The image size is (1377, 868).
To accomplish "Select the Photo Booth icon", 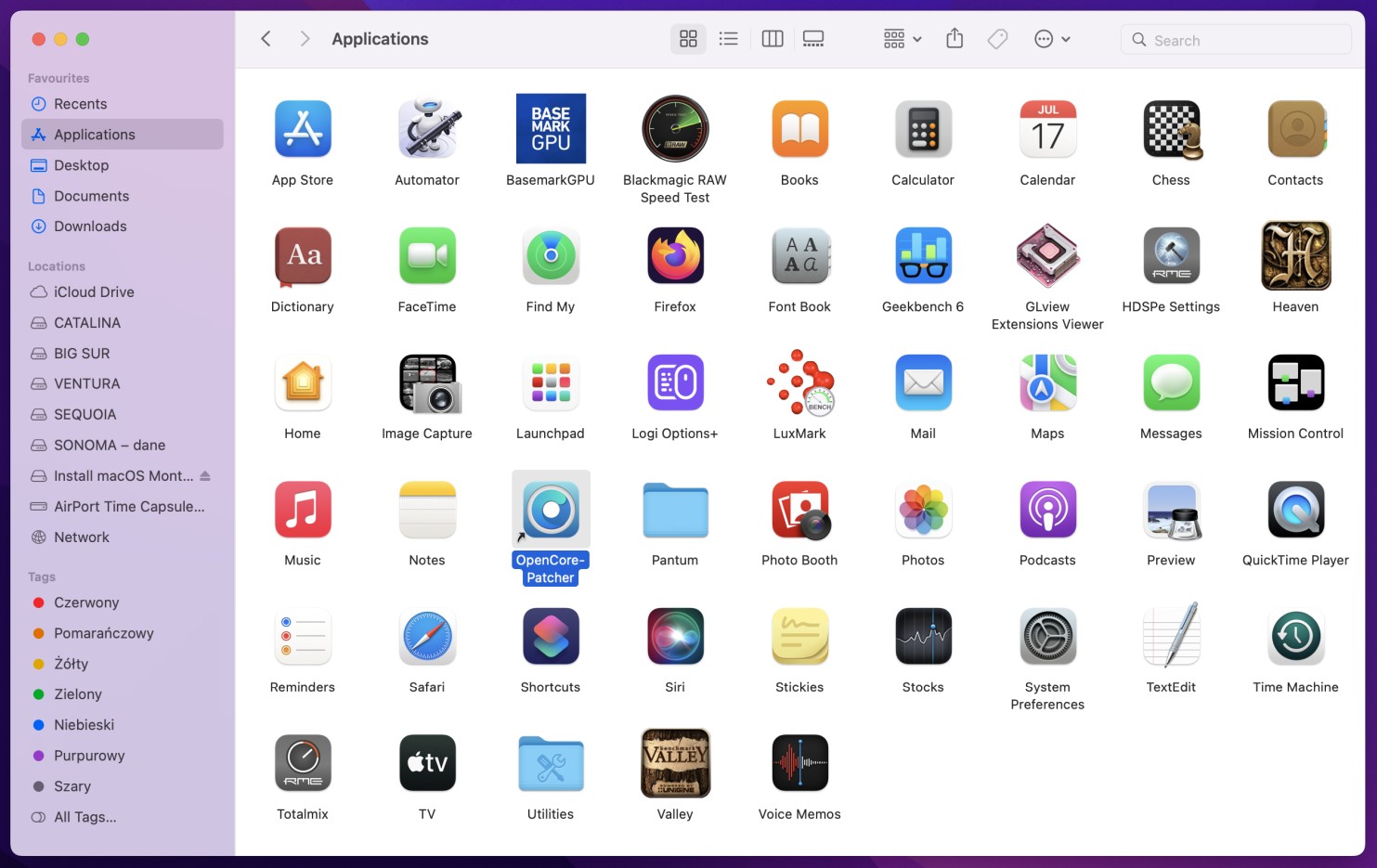I will tap(799, 510).
